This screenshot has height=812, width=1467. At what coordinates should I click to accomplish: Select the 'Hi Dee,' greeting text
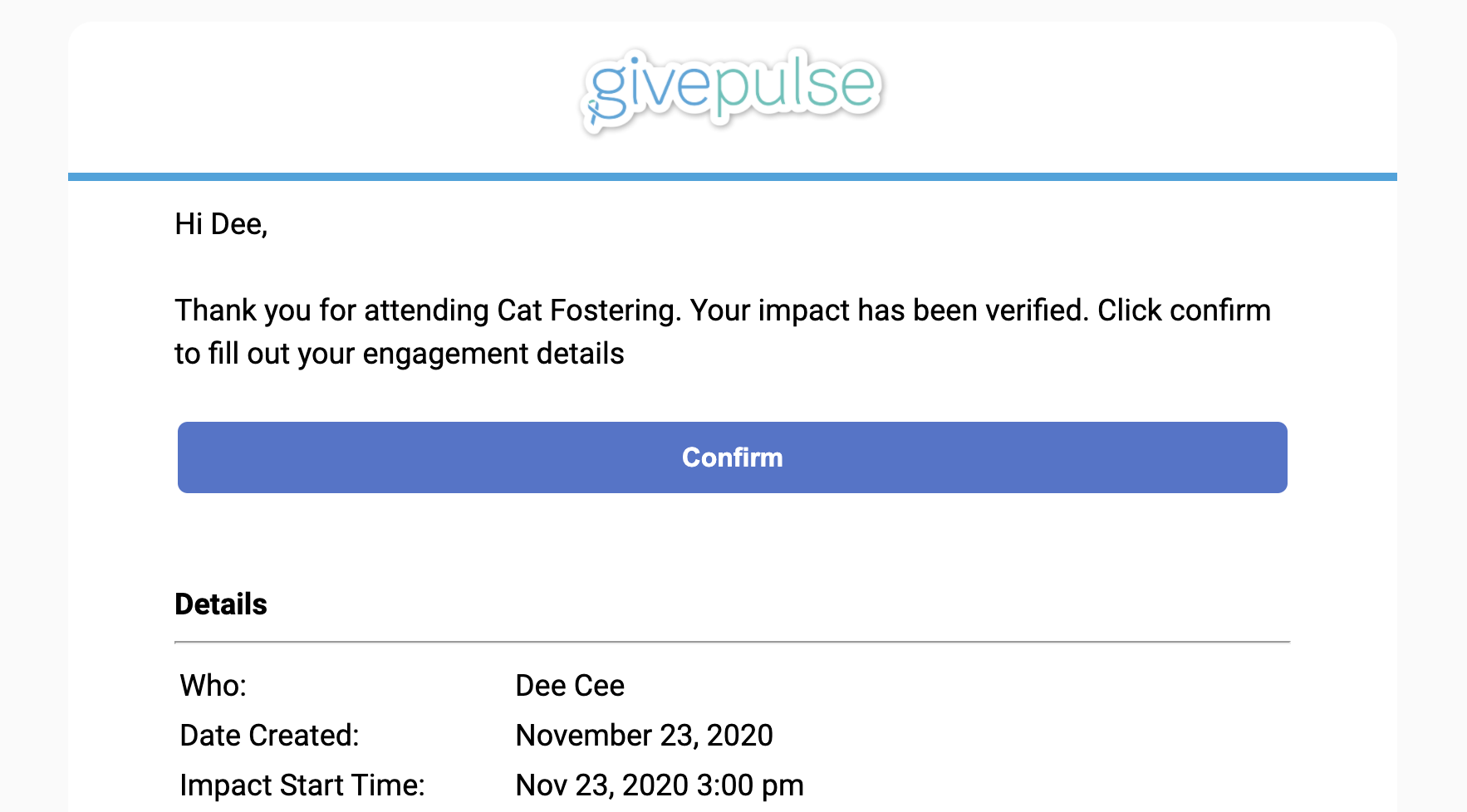coord(221,224)
